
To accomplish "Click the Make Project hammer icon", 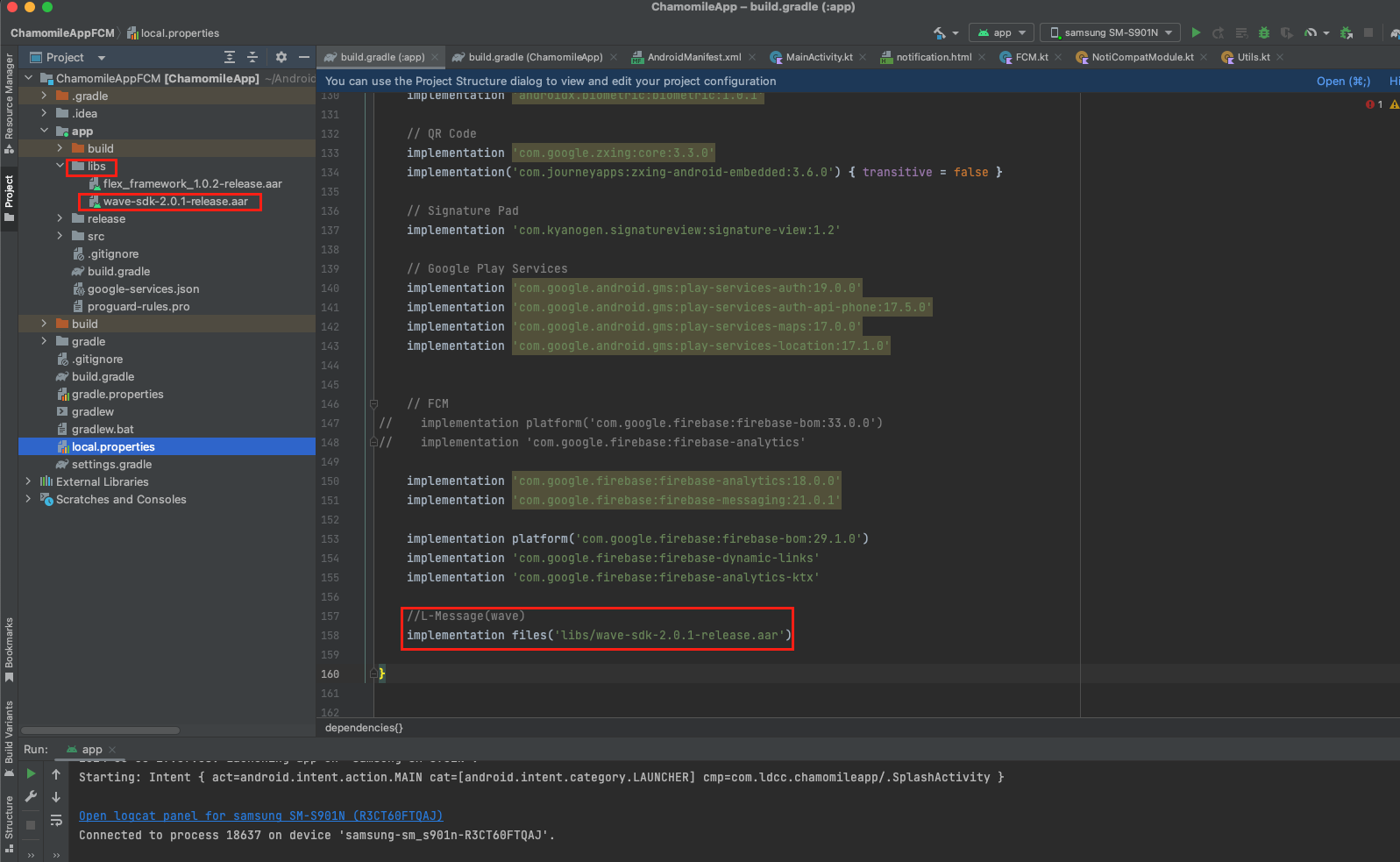I will 940,32.
